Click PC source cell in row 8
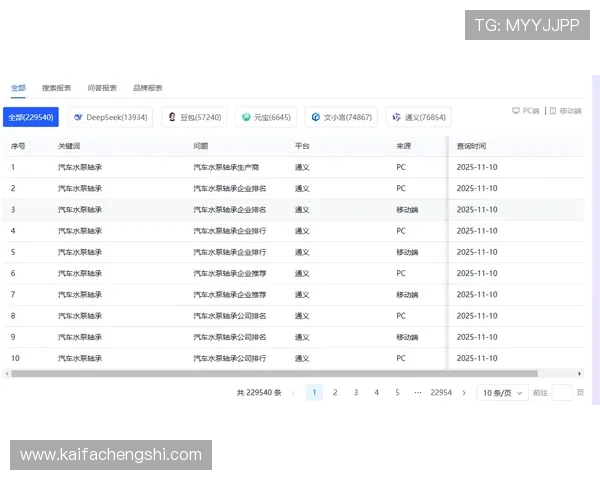The height and width of the screenshot is (480, 600). pos(401,316)
